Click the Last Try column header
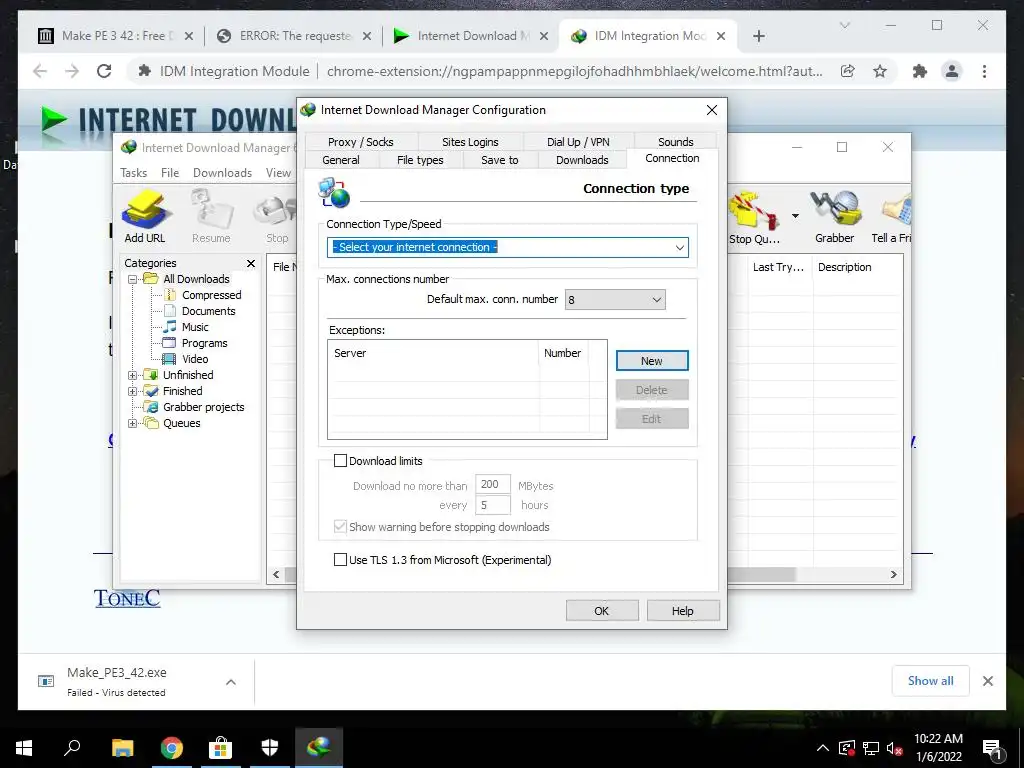Image resolution: width=1024 pixels, height=768 pixels. (x=780, y=267)
